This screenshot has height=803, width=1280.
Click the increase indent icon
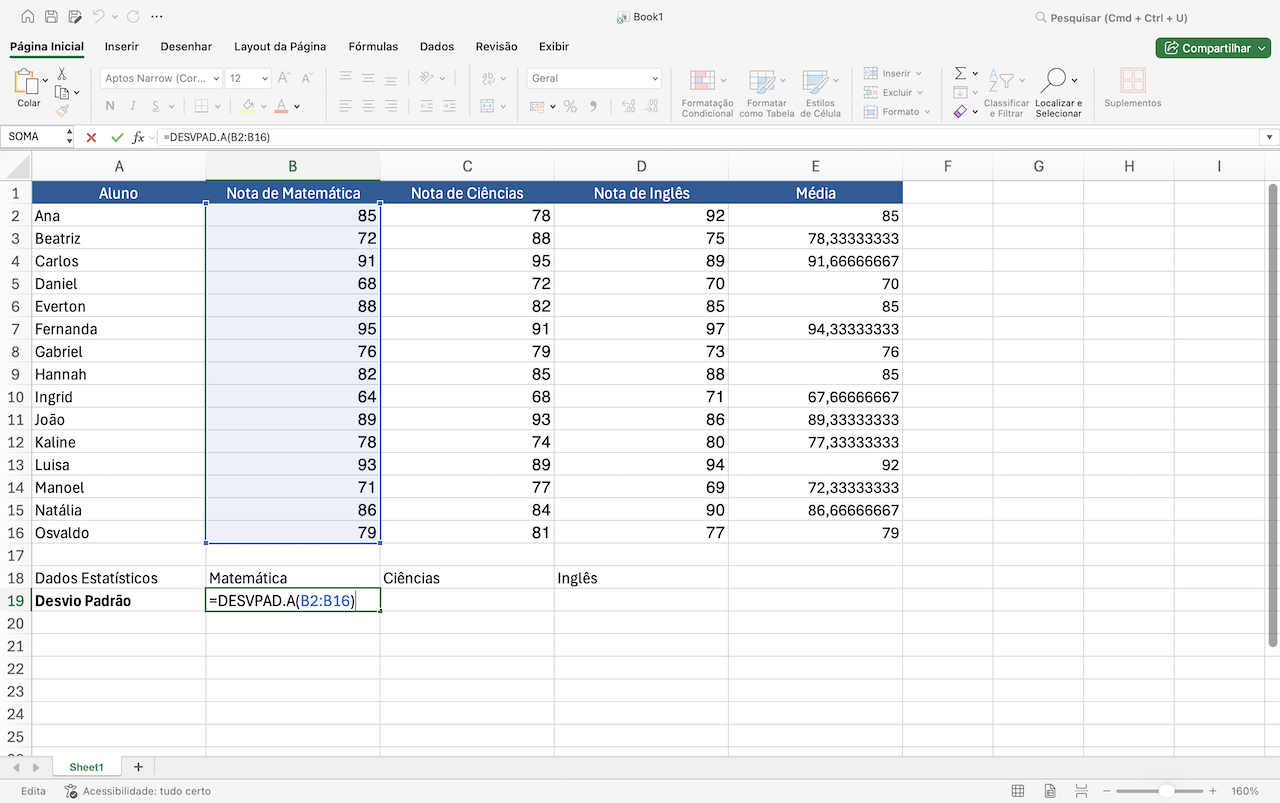(x=450, y=106)
